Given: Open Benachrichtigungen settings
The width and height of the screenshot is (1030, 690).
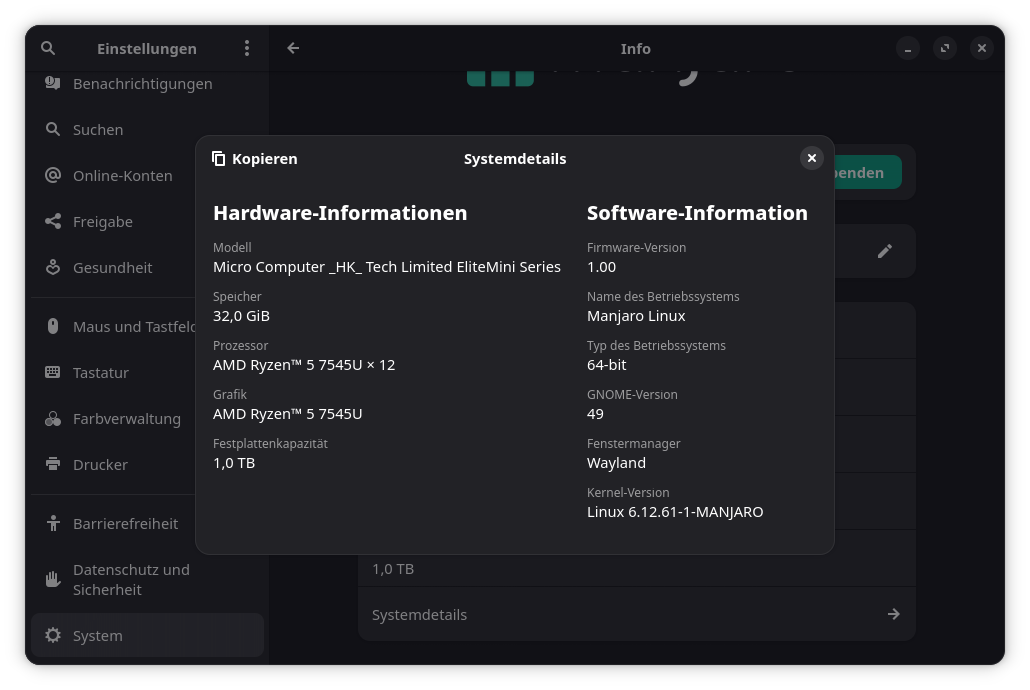Looking at the screenshot, I should [x=142, y=84].
